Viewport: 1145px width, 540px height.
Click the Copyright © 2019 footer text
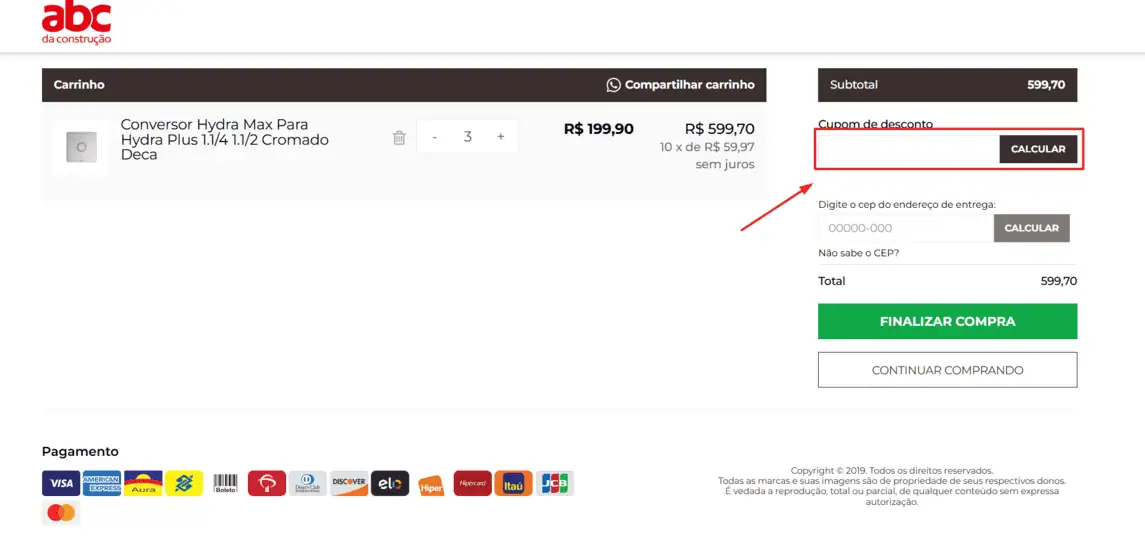pyautogui.click(x=892, y=471)
